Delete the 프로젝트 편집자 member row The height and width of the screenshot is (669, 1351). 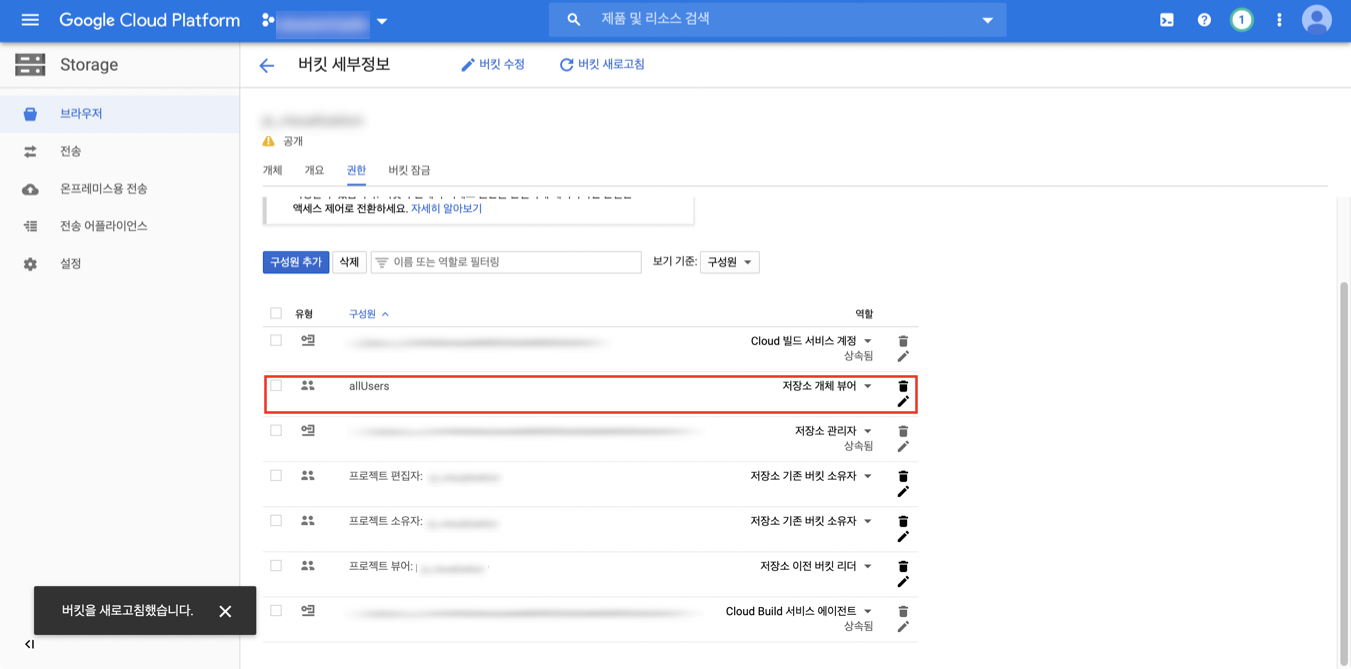coord(903,476)
